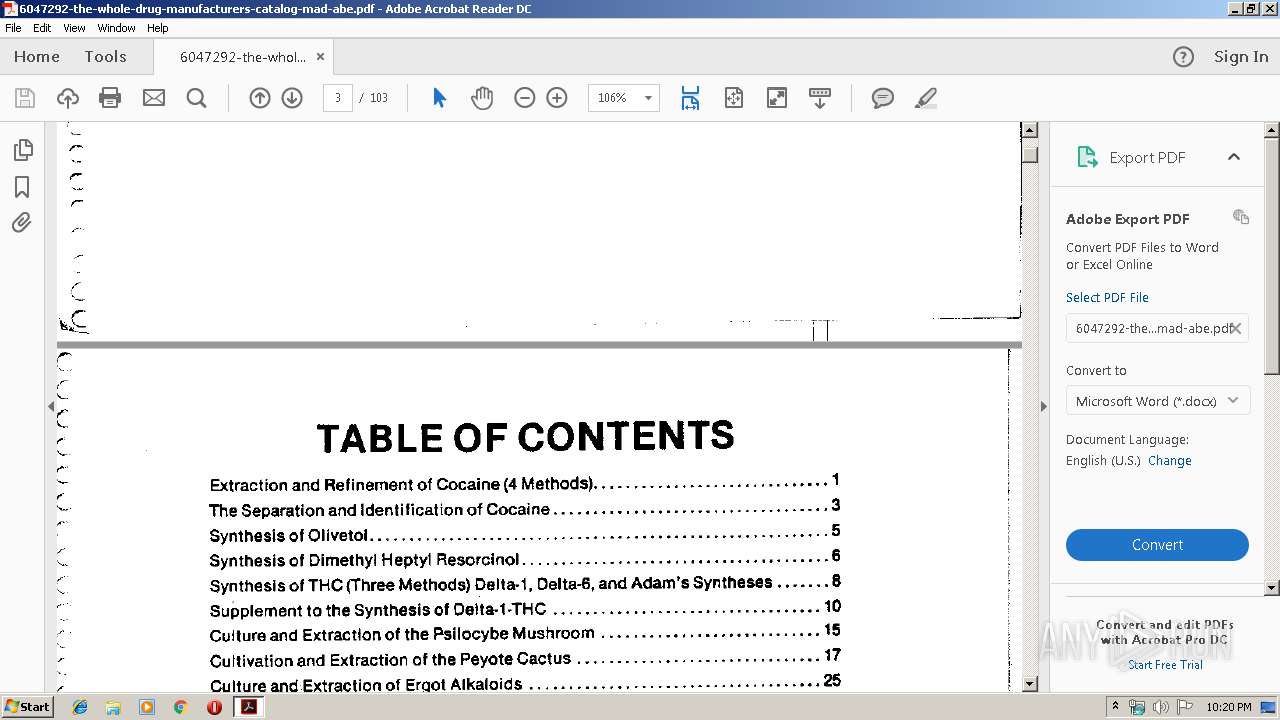This screenshot has height=720, width=1280.
Task: Enter full screen read mode
Action: pyautogui.click(x=777, y=98)
